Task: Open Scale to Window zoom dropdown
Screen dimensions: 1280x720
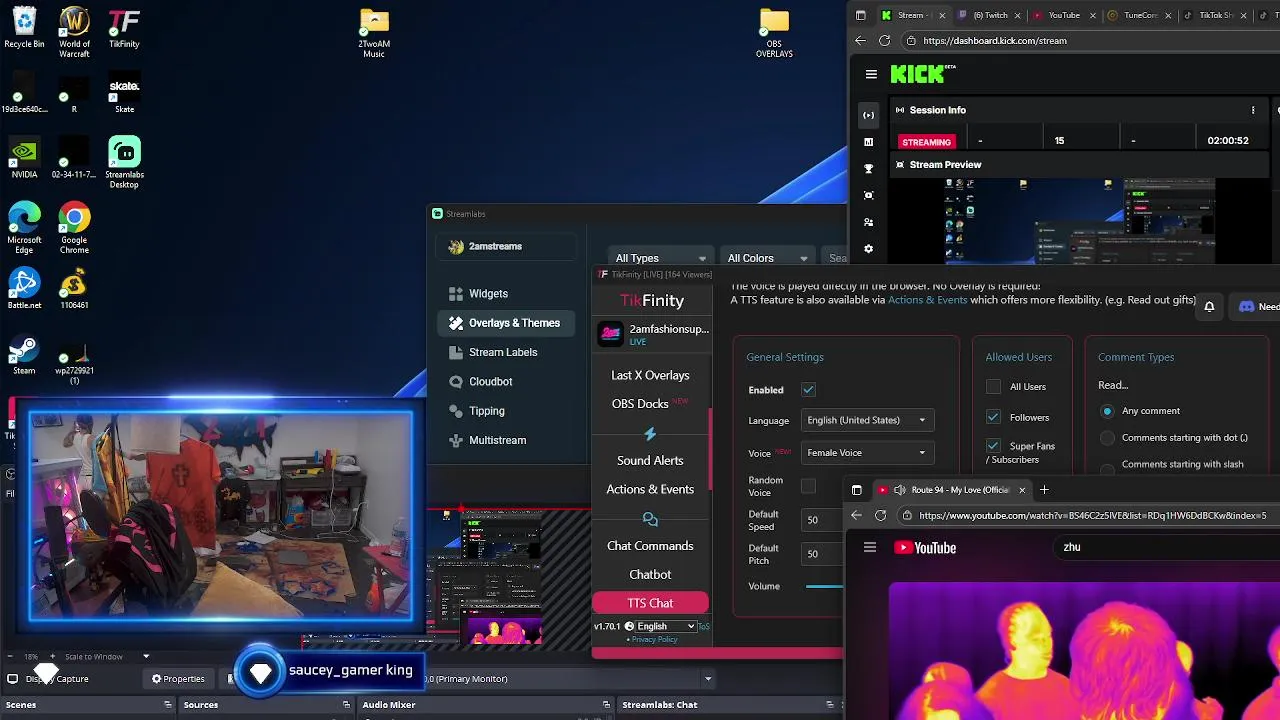Action: [x=146, y=657]
